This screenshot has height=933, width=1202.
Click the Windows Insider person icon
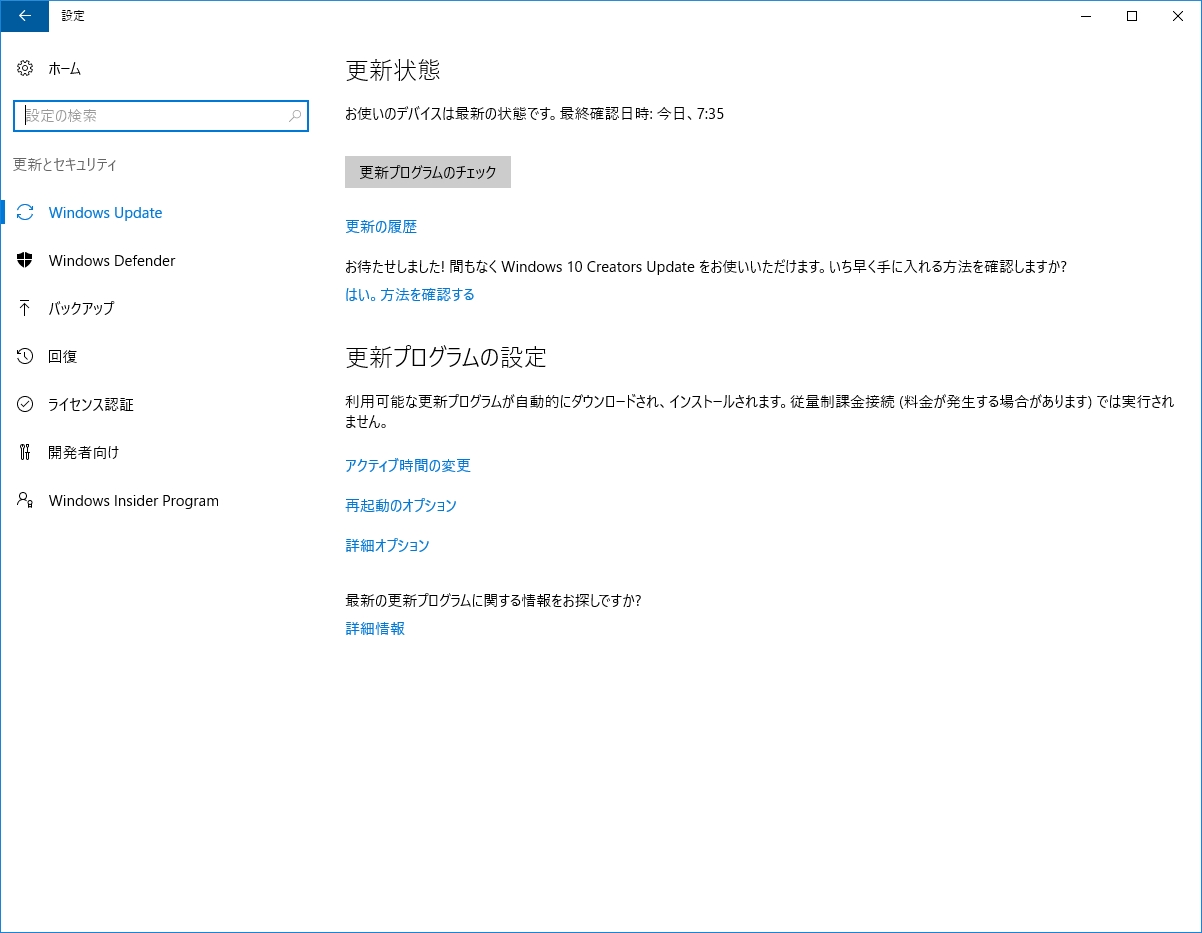(x=25, y=500)
